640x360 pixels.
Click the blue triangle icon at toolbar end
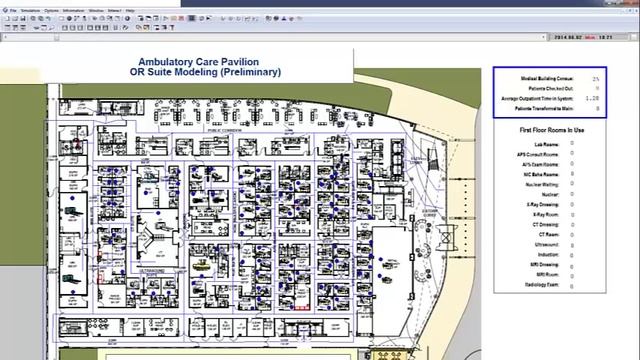[x=284, y=18]
